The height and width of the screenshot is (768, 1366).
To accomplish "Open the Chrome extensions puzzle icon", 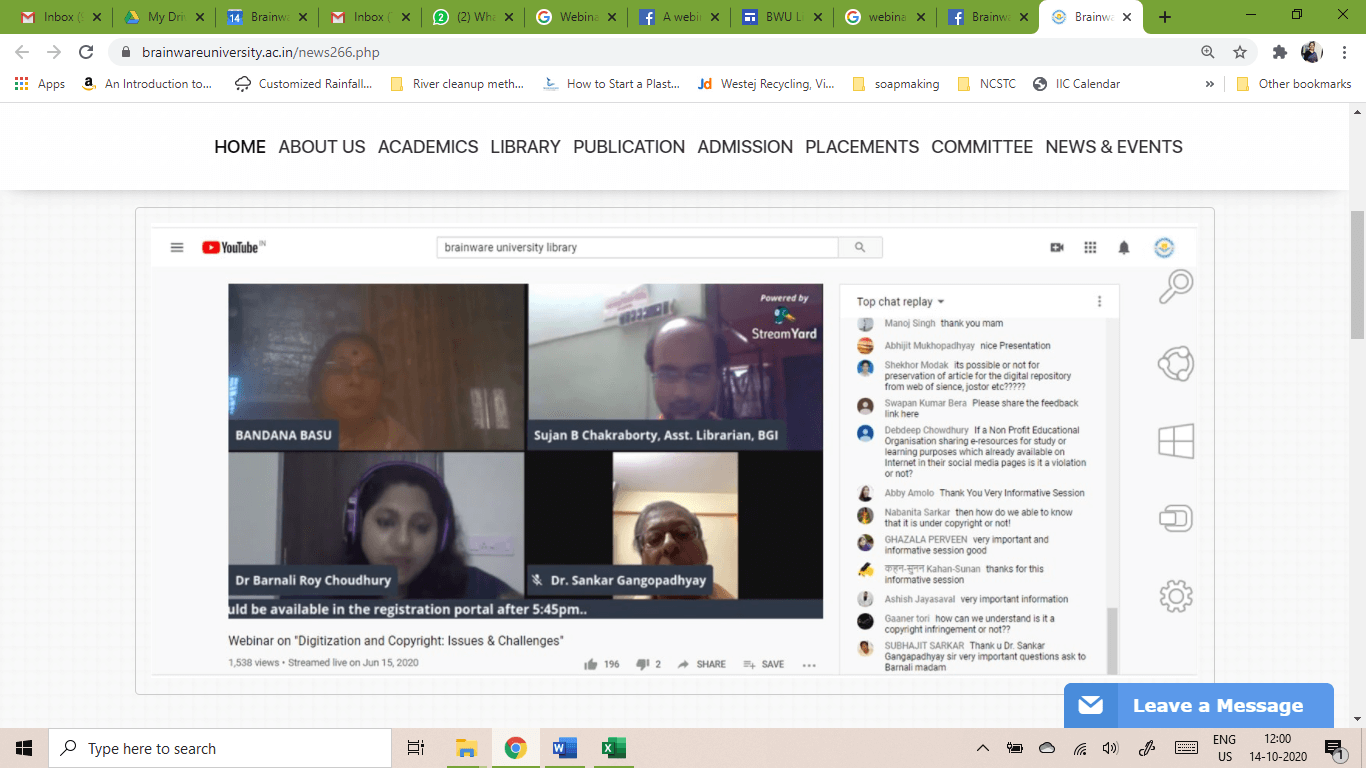I will 1279,52.
